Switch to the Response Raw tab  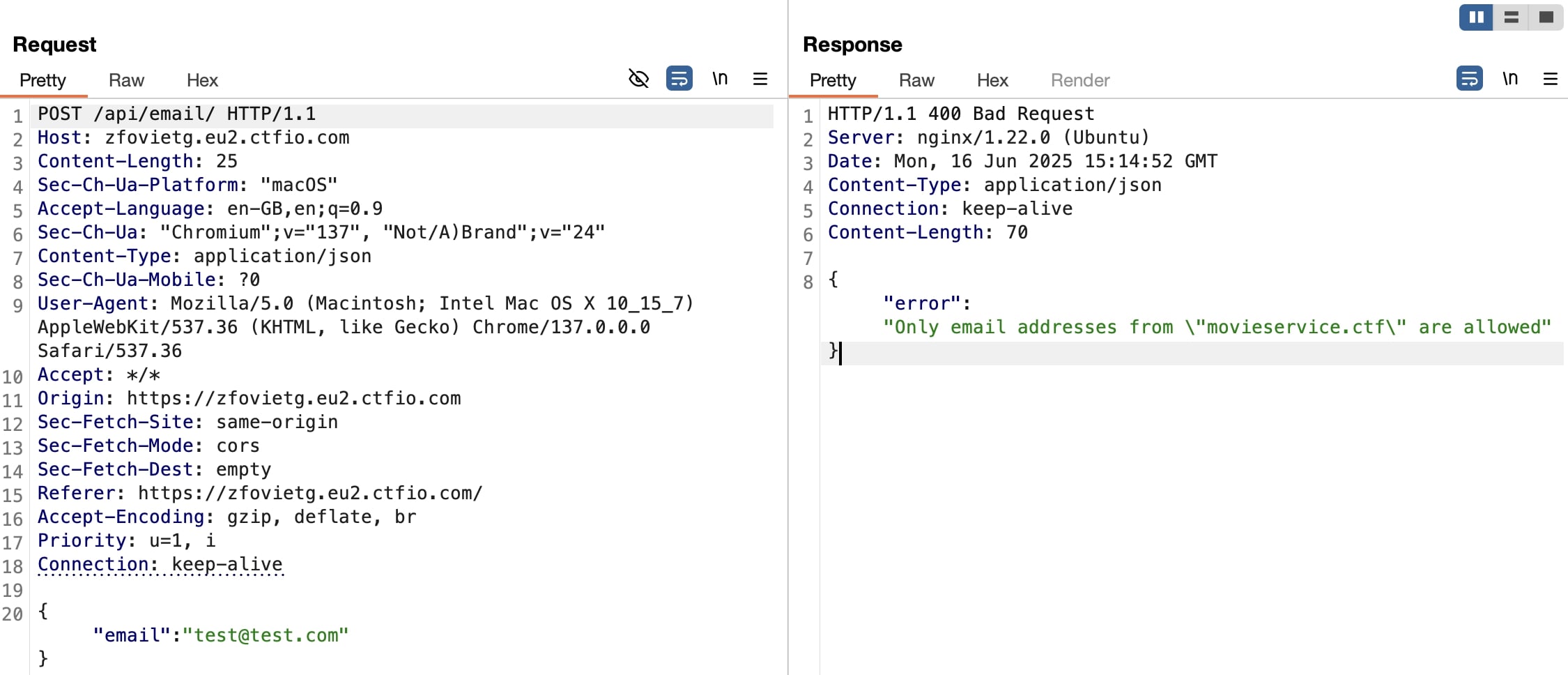click(916, 80)
